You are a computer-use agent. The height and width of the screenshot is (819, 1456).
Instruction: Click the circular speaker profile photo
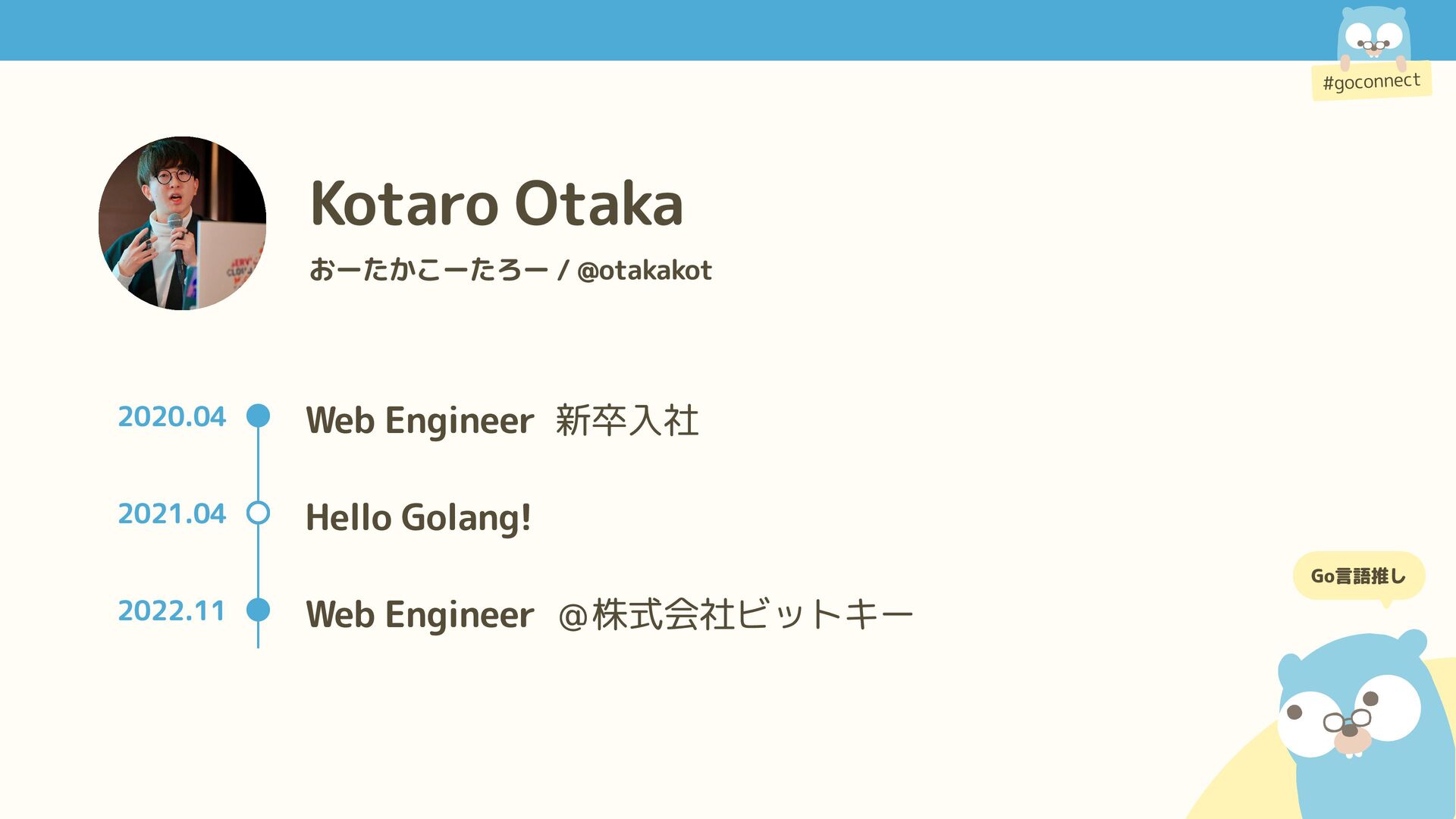click(182, 223)
